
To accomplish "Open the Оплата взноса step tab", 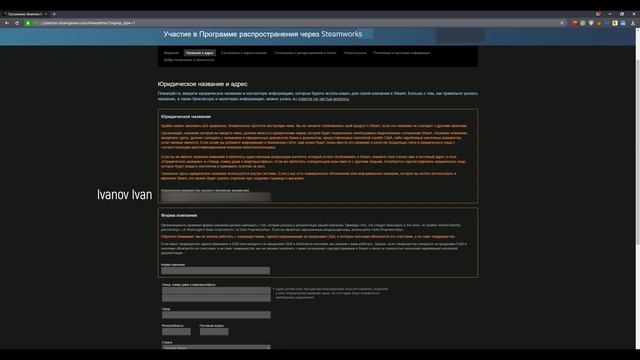I will tap(355, 53).
